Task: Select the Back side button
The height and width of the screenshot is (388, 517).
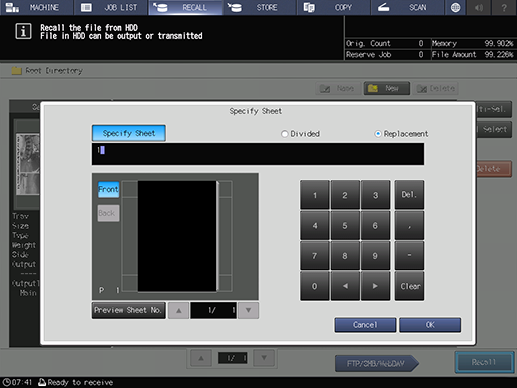Action: click(x=108, y=213)
